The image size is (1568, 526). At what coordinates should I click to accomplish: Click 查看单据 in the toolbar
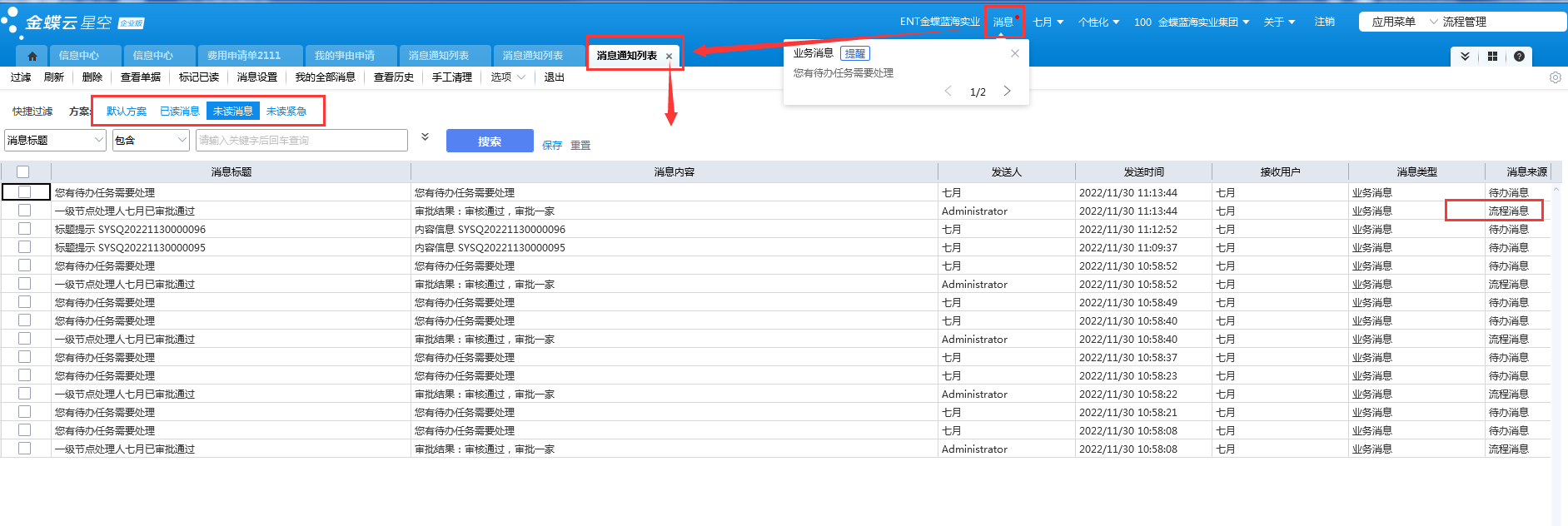[141, 77]
